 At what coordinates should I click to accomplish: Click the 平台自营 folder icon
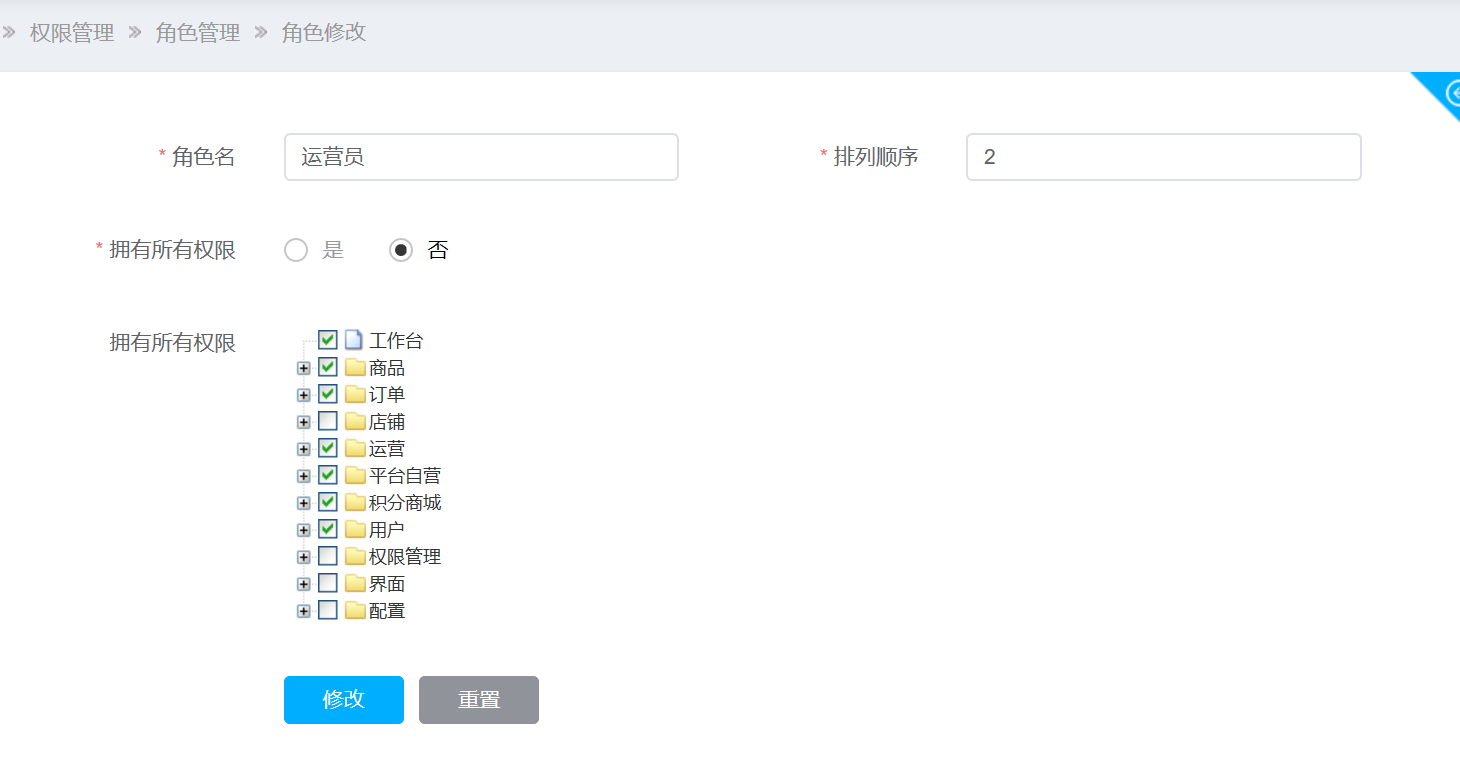tap(355, 475)
